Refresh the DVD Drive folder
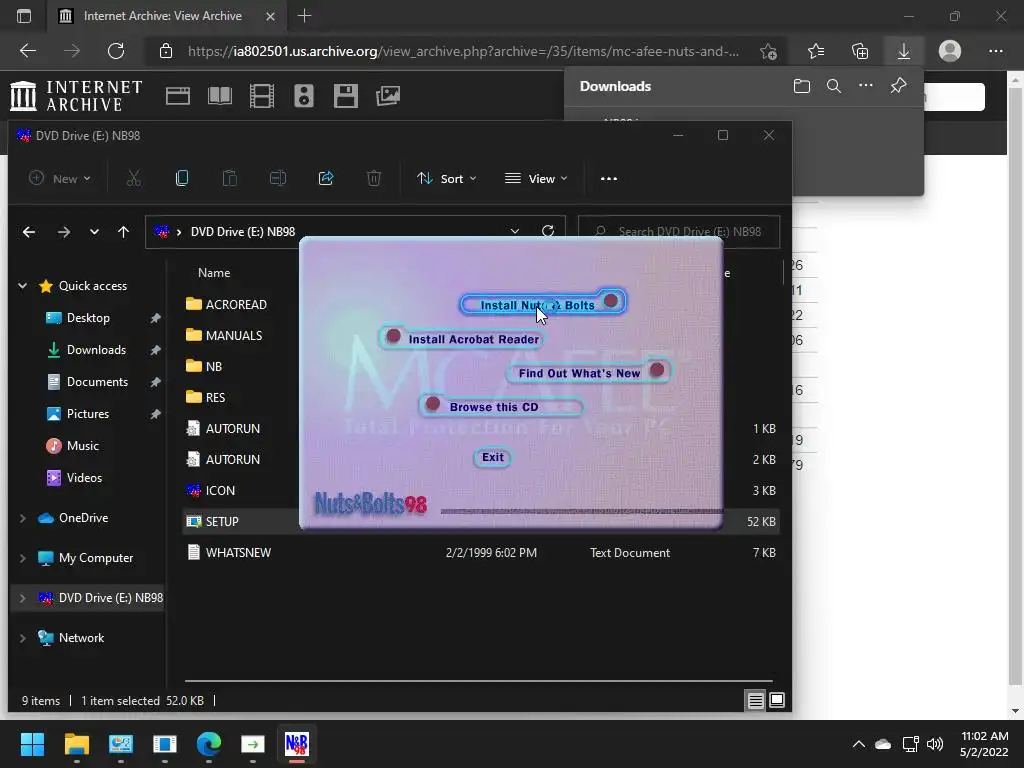 (548, 231)
